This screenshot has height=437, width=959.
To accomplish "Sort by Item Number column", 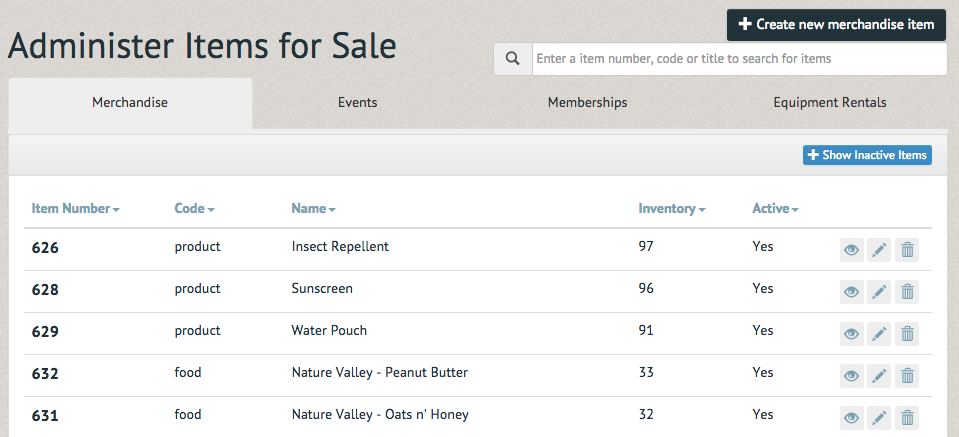I will (75, 208).
